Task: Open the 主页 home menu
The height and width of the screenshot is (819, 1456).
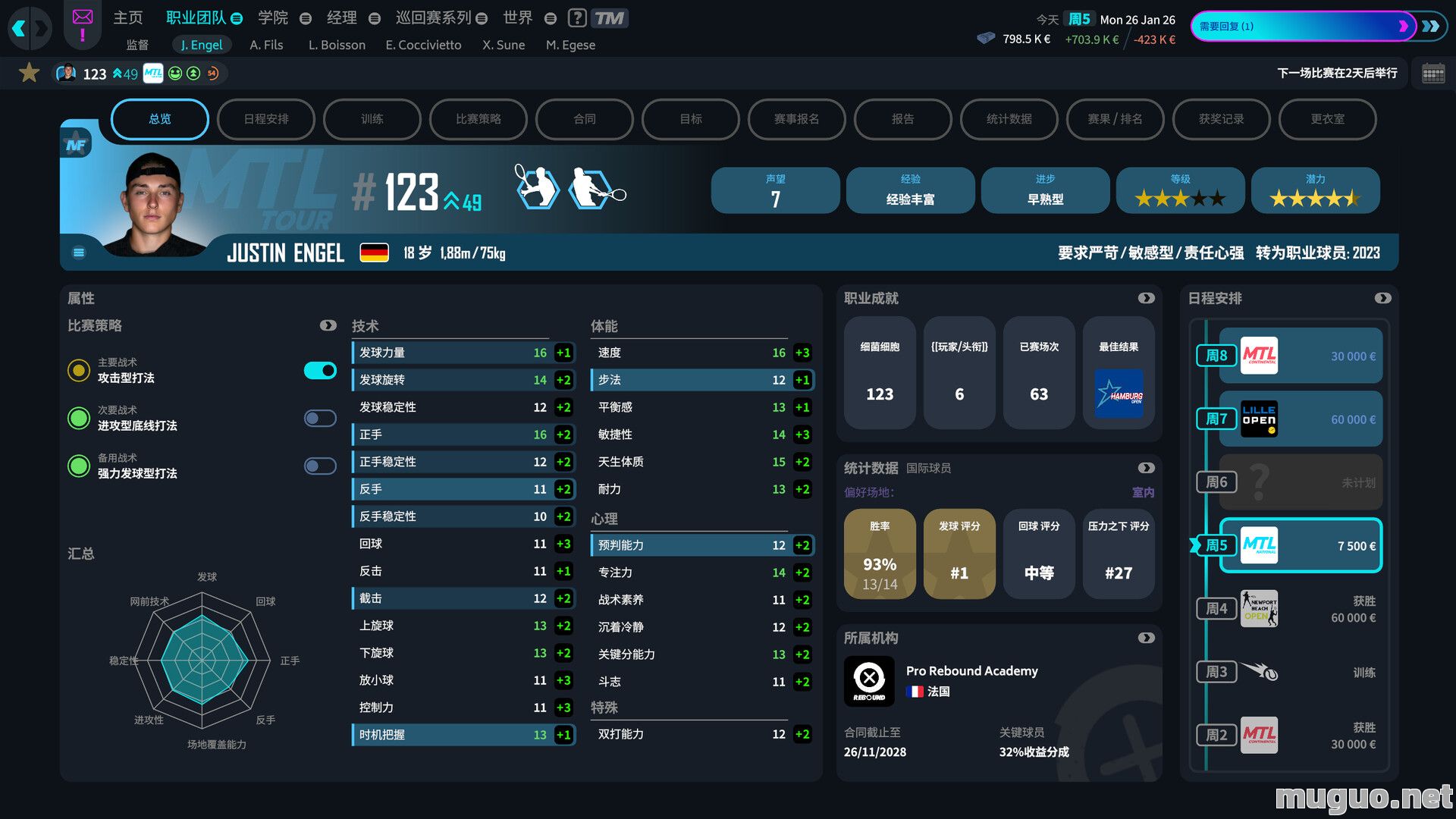Action: pos(127,17)
